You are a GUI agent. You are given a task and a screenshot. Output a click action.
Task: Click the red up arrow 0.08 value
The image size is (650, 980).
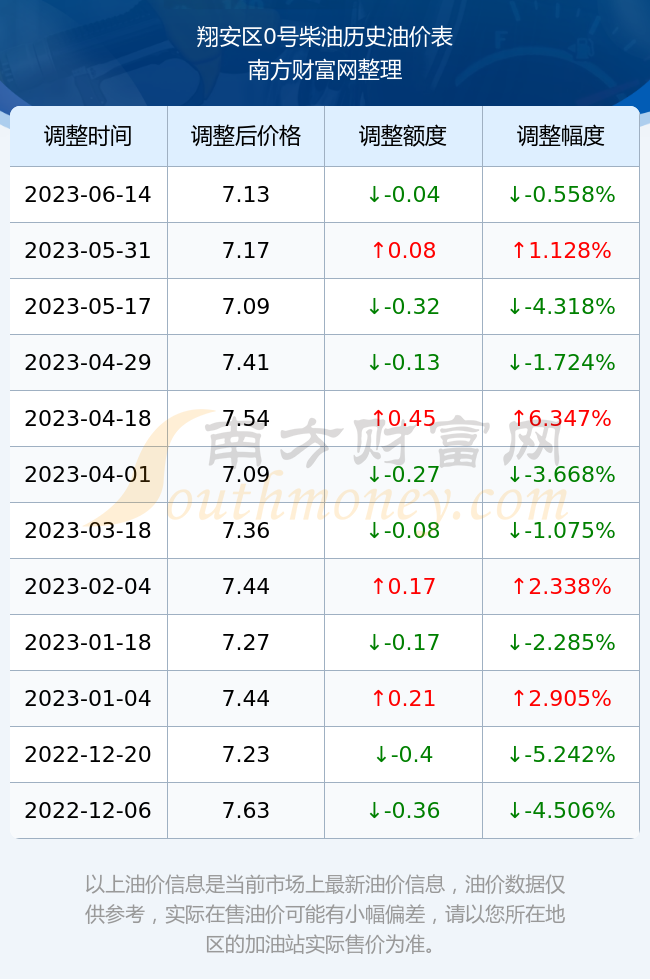click(403, 251)
